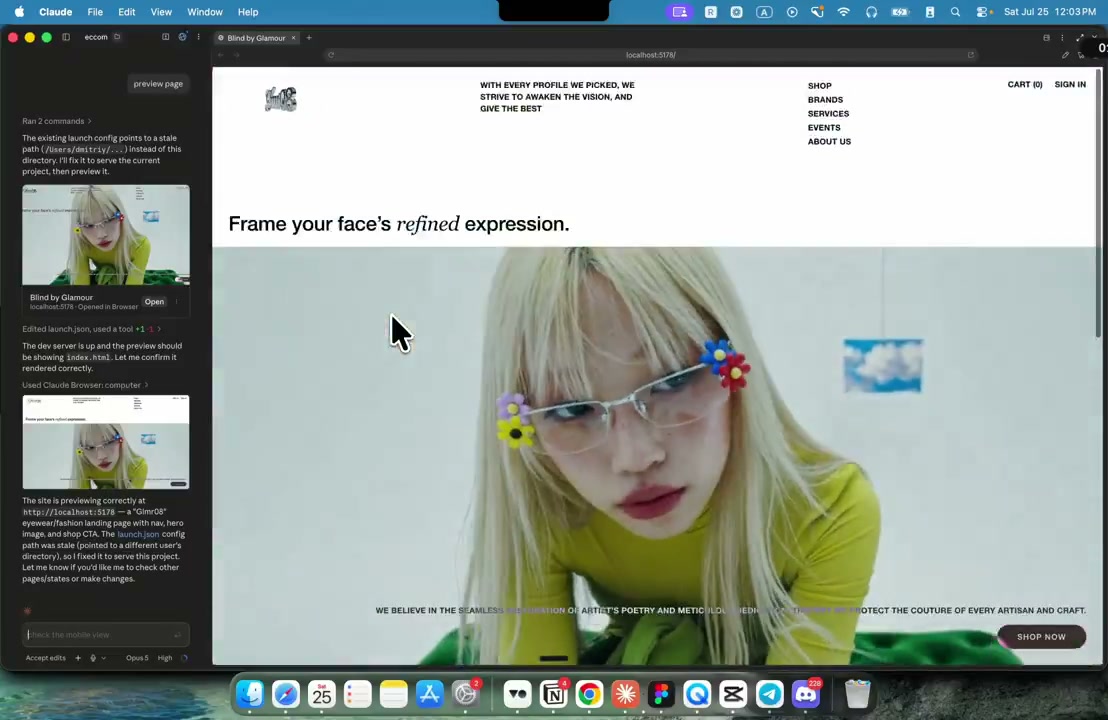The image size is (1108, 720).
Task: Toggle the Accept edits mode
Action: click(45, 658)
